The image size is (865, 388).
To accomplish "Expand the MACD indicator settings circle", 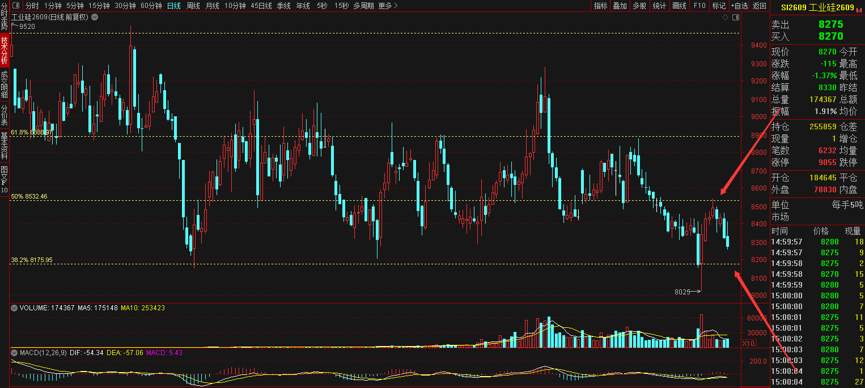I will 14,352.
